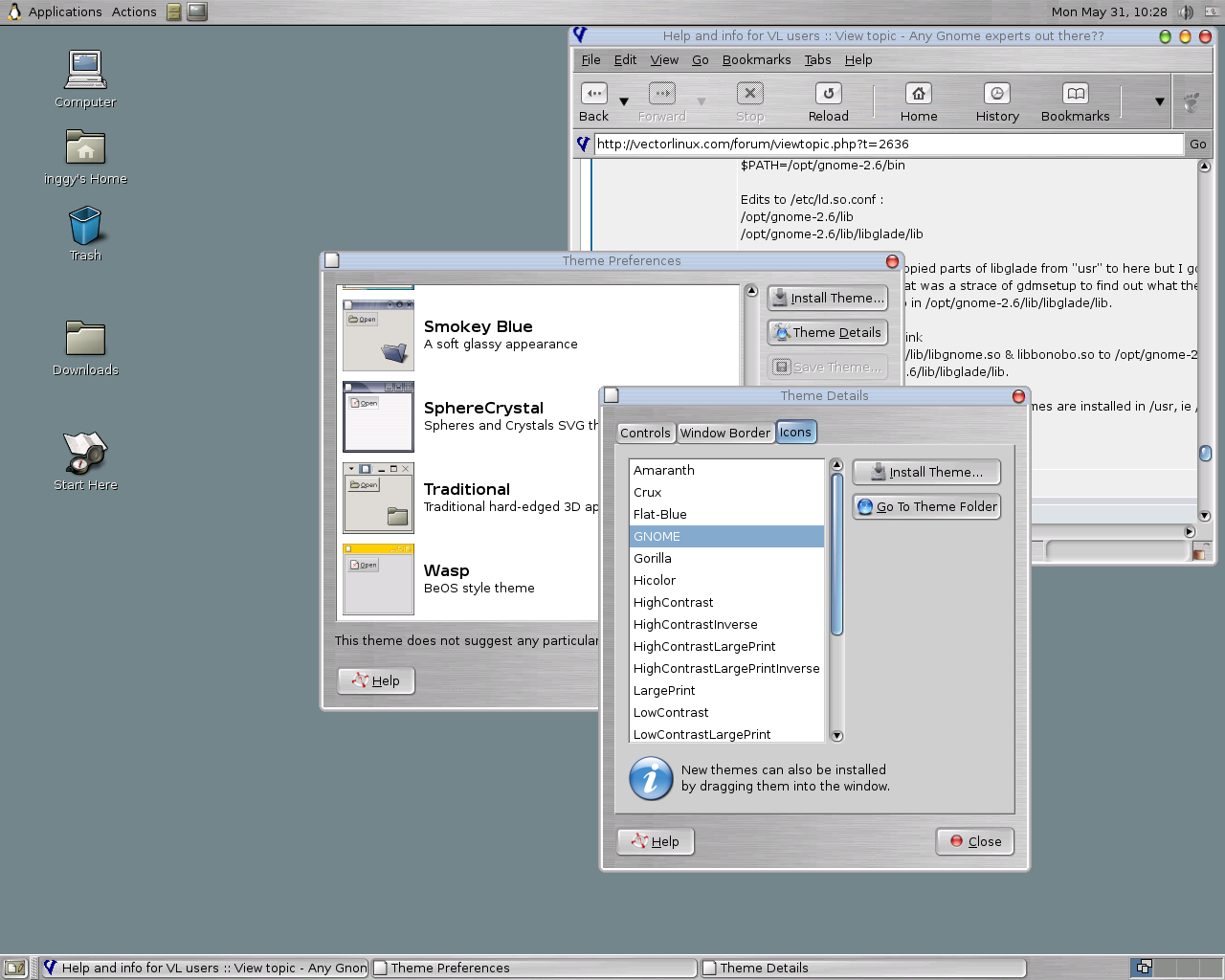Reload the page in the browser
Screen dimensions: 1225x980
click(x=828, y=101)
